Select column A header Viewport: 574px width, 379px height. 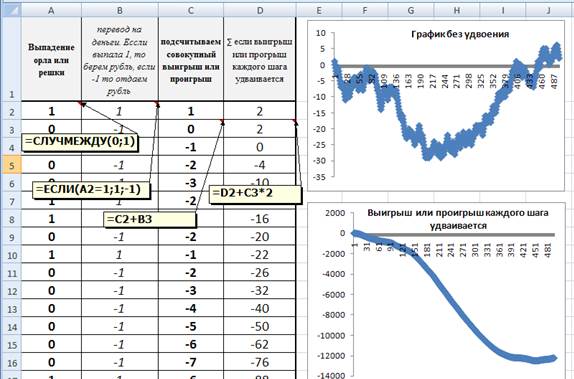[x=51, y=10]
